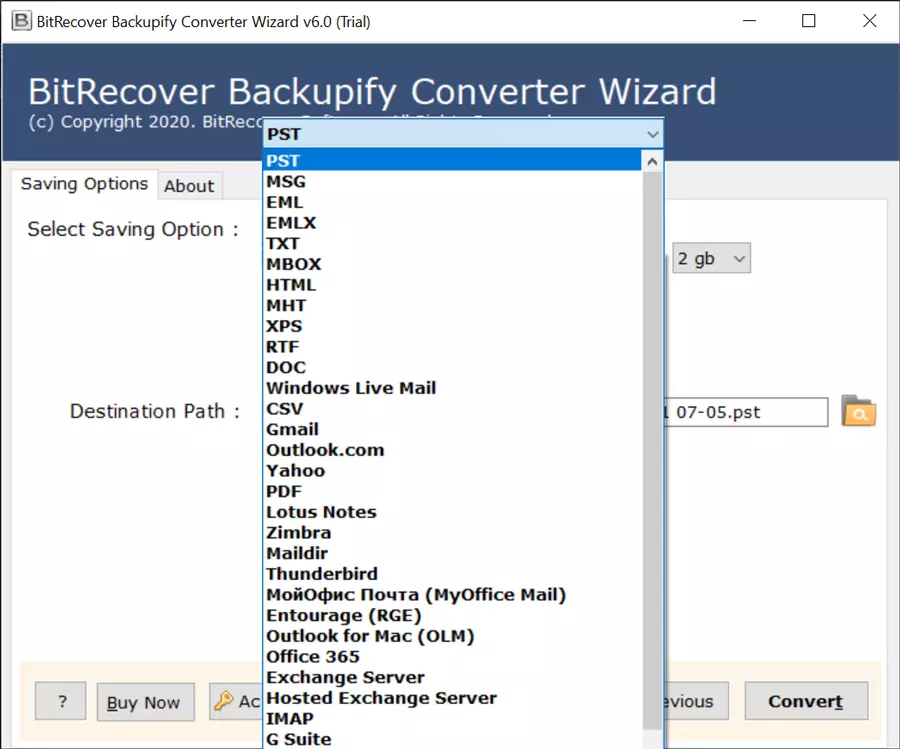The height and width of the screenshot is (749, 900).
Task: Select EML saving format
Action: click(452, 202)
